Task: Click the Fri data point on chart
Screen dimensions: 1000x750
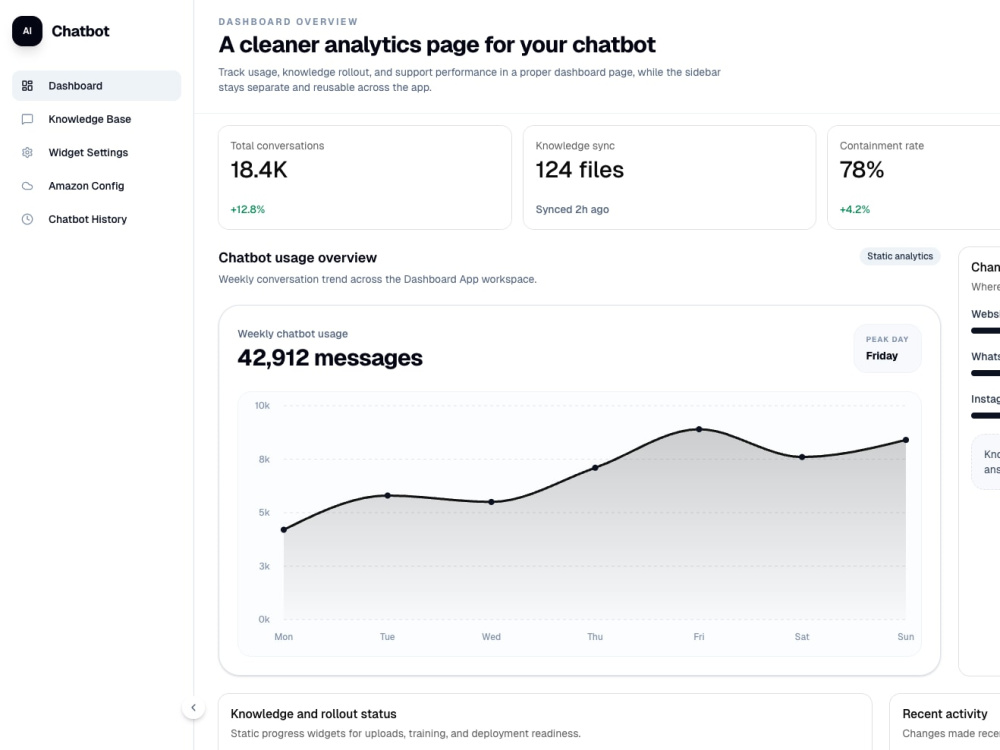Action: tap(699, 429)
